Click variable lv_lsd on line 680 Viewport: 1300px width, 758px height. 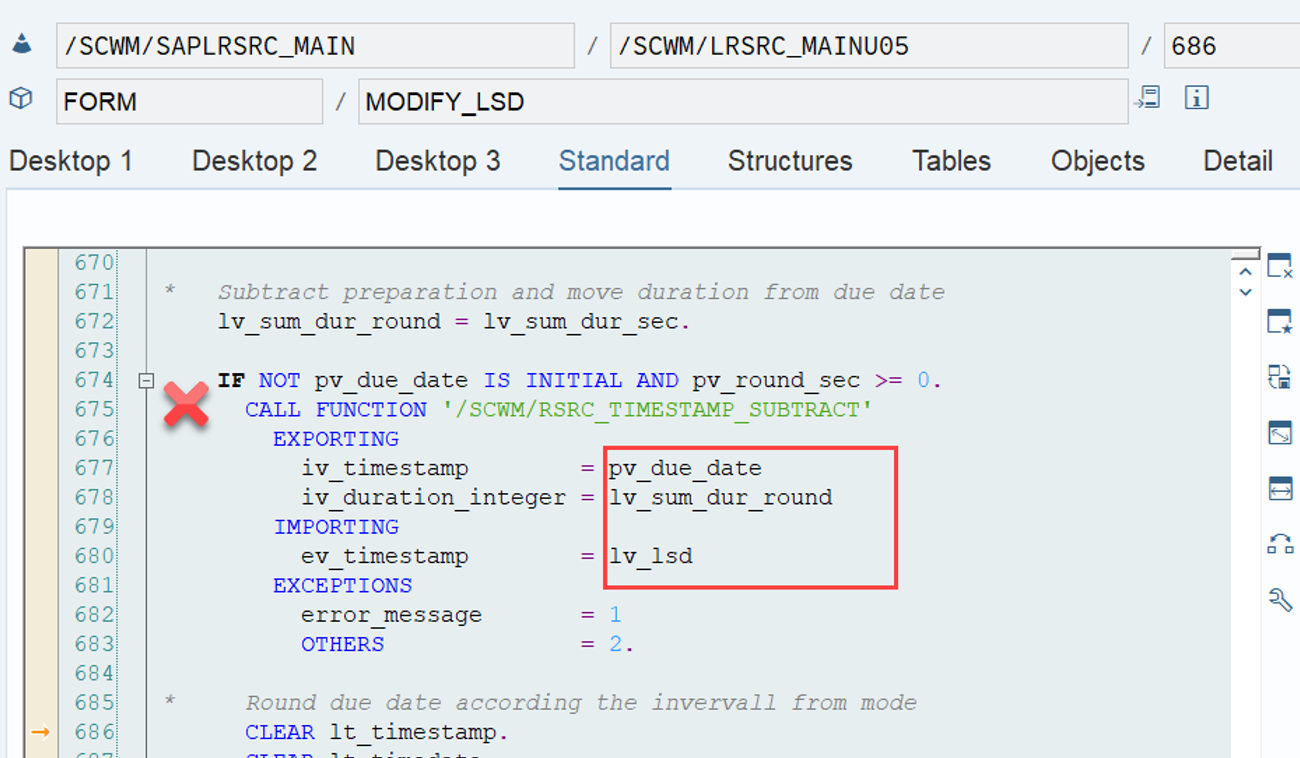[650, 556]
